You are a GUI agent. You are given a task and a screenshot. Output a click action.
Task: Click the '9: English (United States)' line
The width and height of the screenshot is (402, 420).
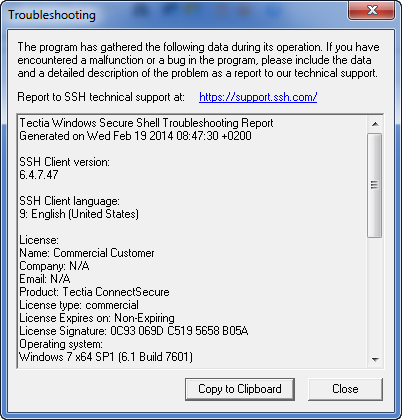pyautogui.click(x=79, y=214)
